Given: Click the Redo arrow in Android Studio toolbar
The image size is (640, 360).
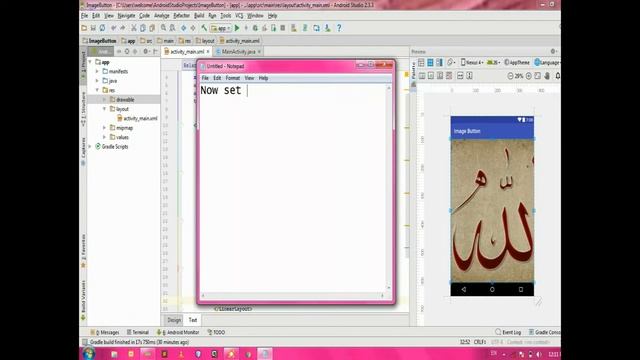Looking at the screenshot, I should point(122,28).
